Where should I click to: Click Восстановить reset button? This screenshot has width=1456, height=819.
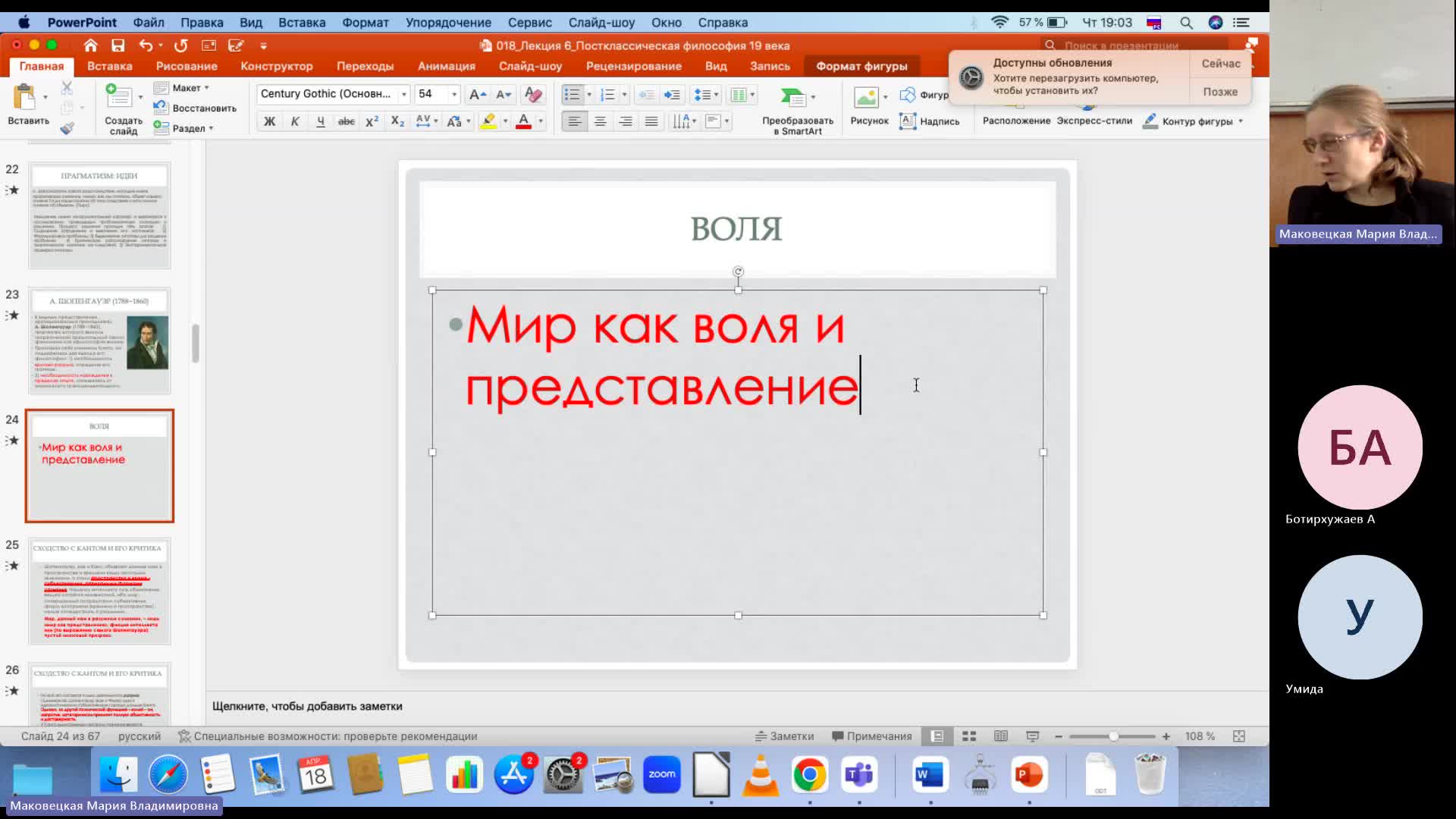click(x=196, y=108)
